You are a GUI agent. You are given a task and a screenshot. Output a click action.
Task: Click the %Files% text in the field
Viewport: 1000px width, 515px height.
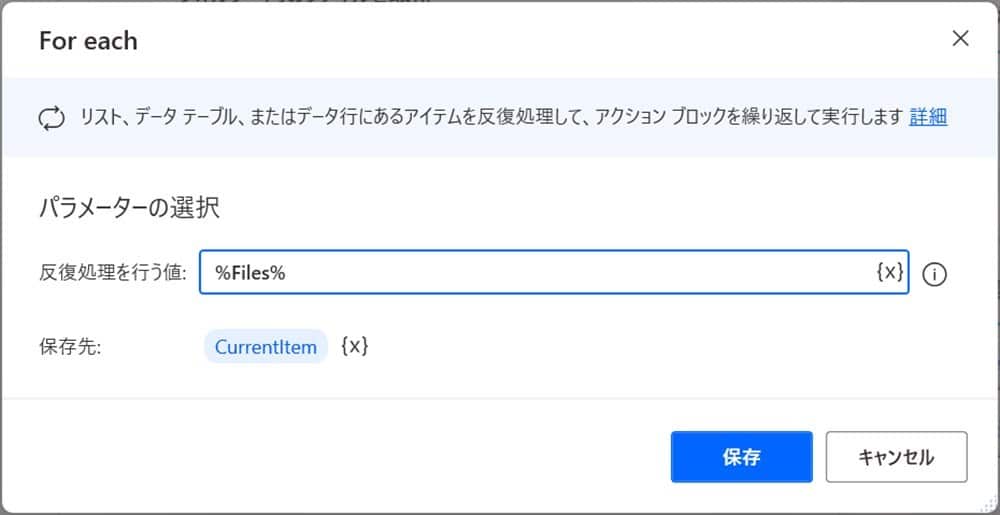pyautogui.click(x=251, y=273)
